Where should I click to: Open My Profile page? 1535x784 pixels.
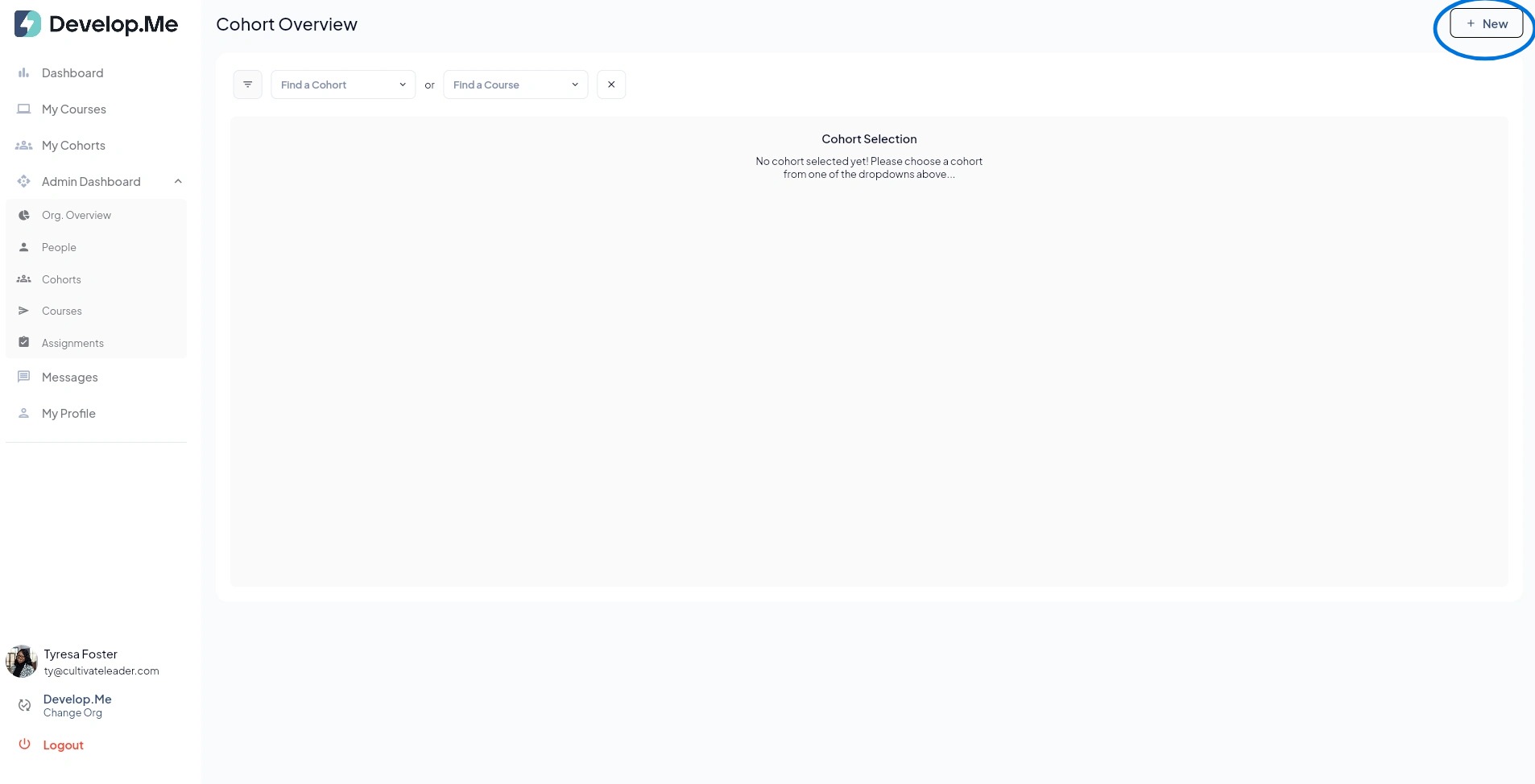[x=68, y=414]
